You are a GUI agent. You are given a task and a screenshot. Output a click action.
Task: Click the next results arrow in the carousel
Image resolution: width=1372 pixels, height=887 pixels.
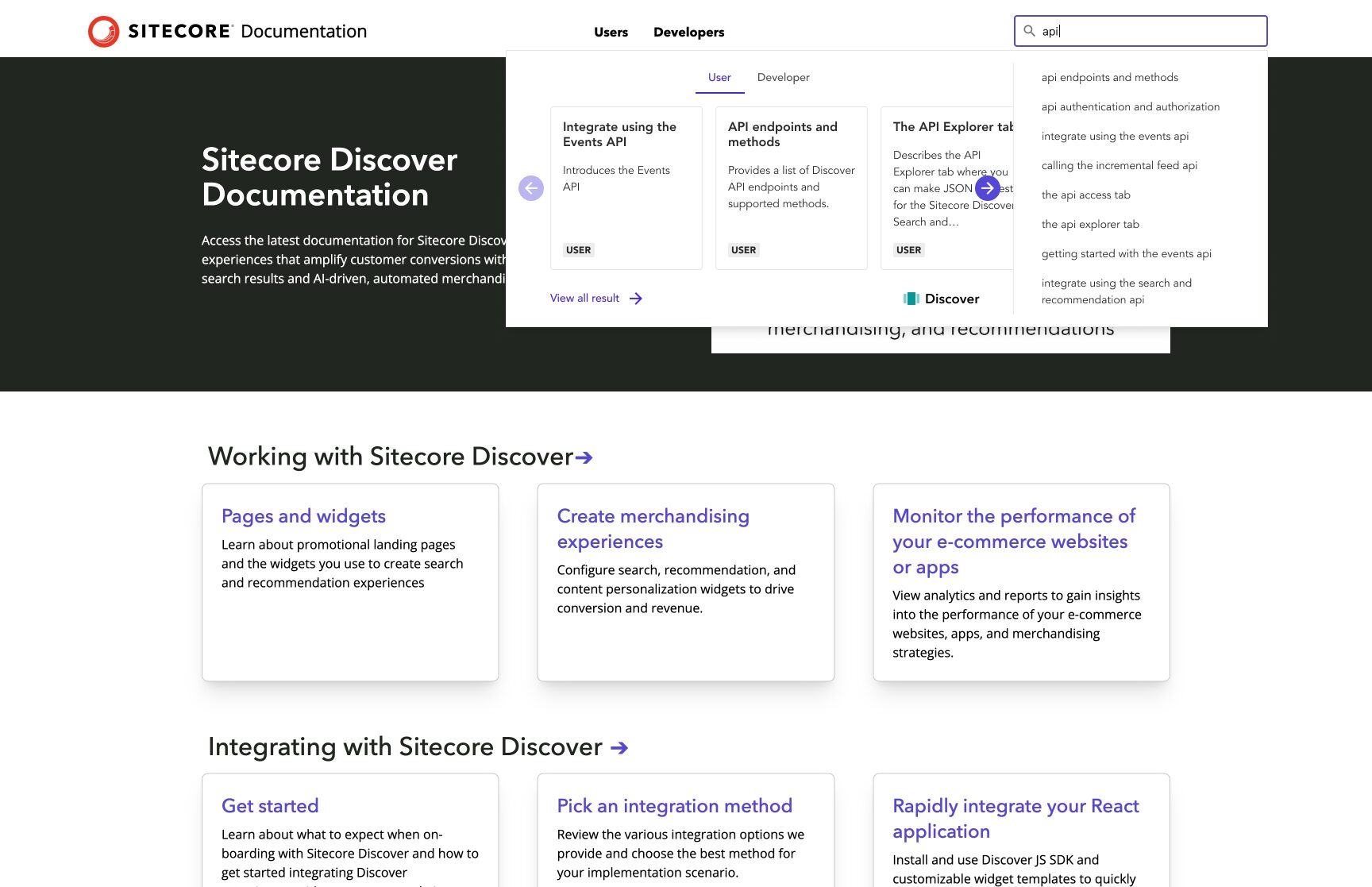click(x=987, y=188)
